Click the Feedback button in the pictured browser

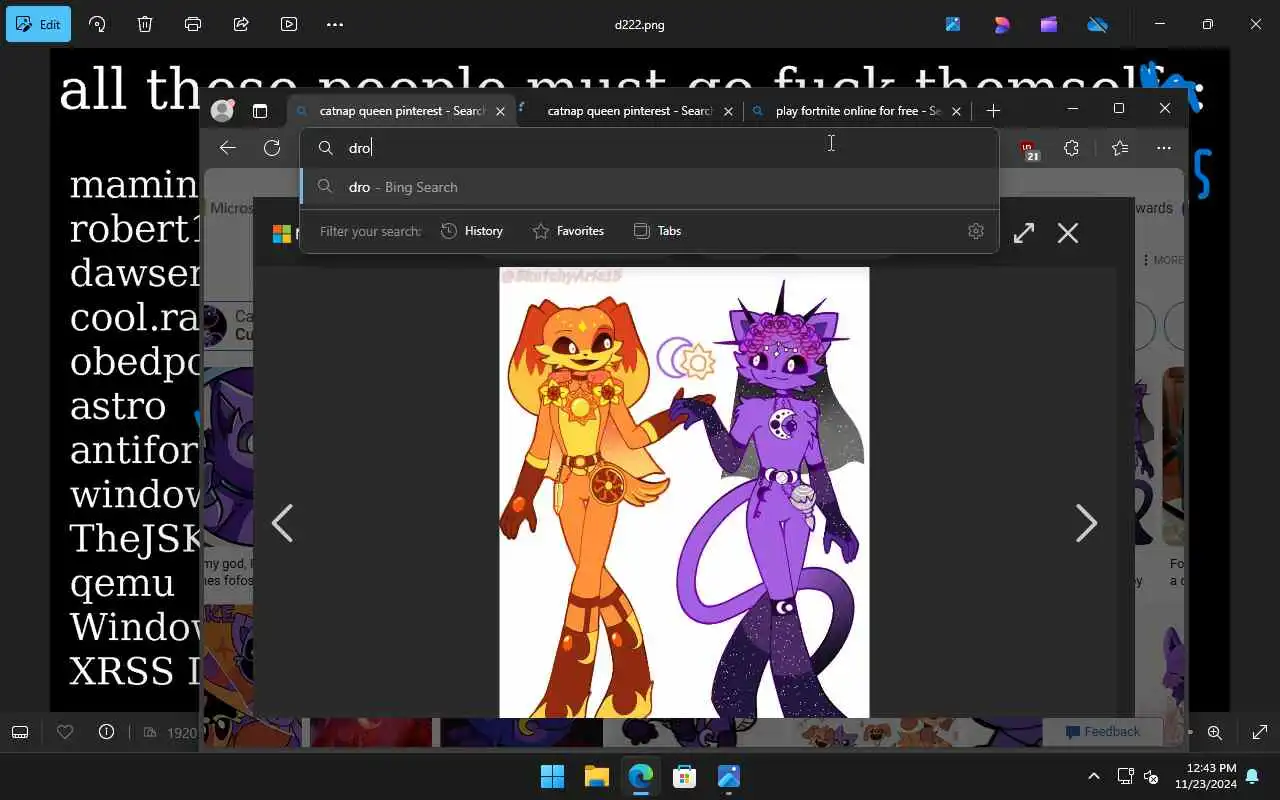(x=1102, y=732)
